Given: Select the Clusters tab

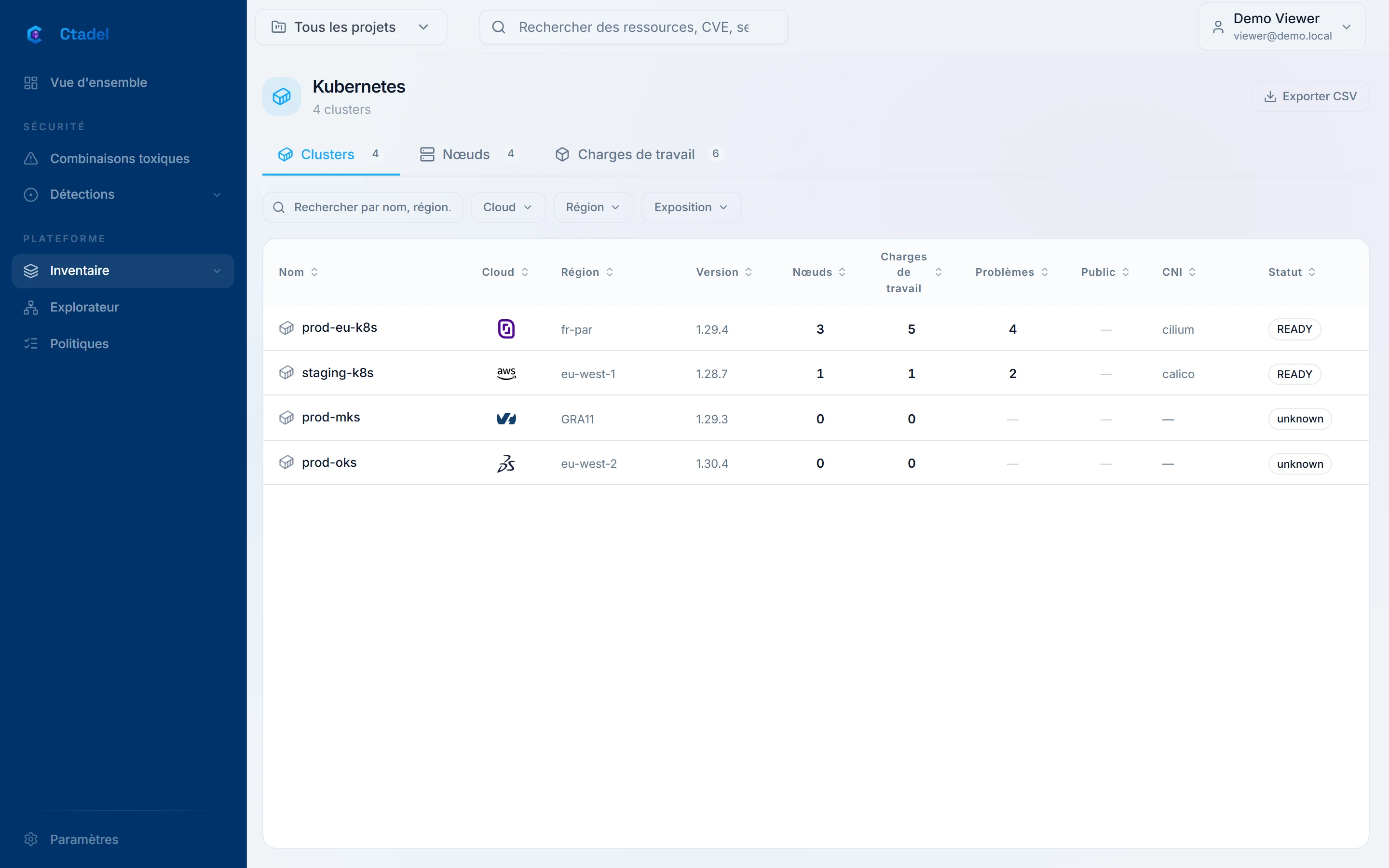Looking at the screenshot, I should tap(330, 154).
